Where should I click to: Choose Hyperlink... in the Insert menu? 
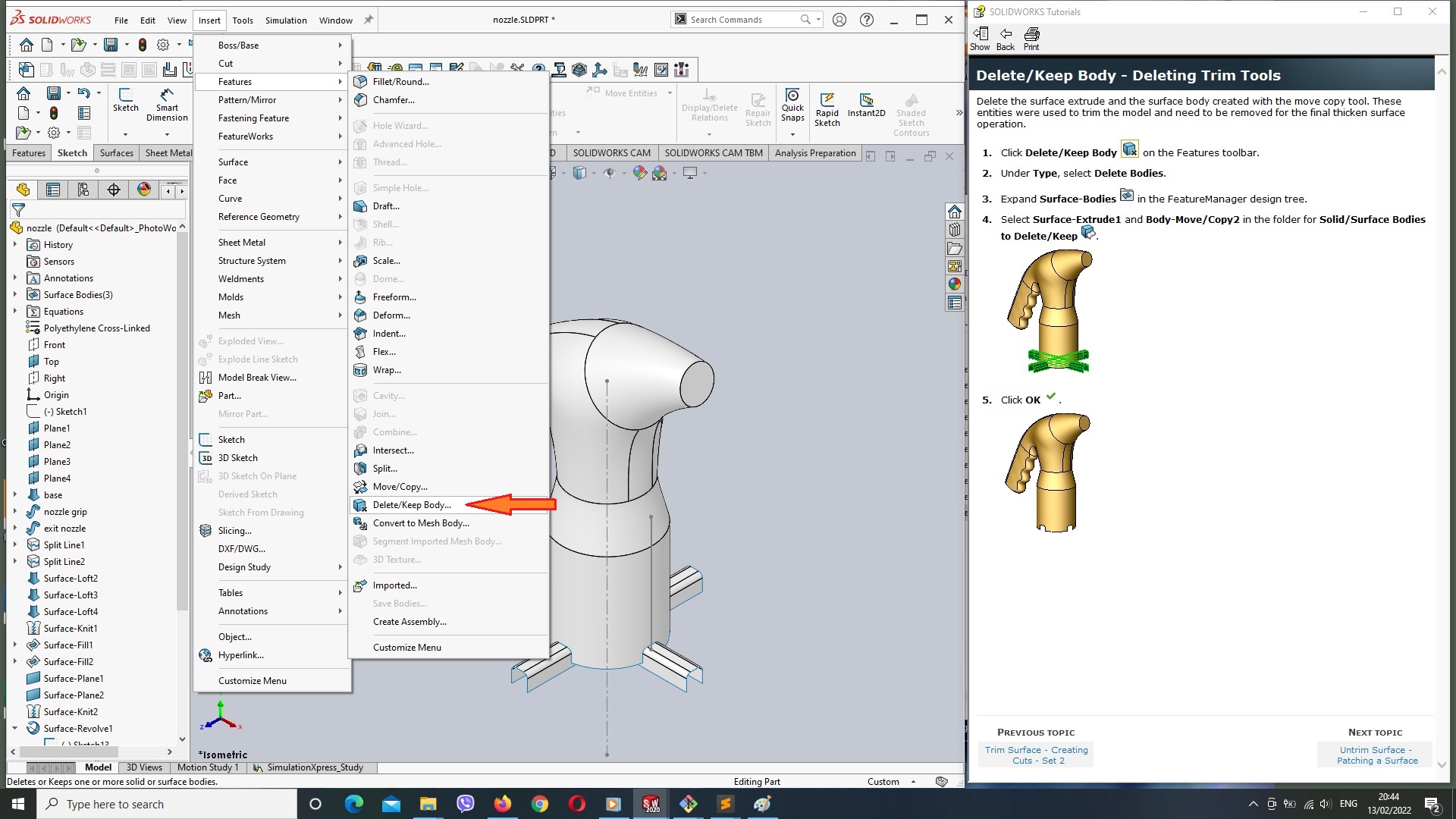272,655
